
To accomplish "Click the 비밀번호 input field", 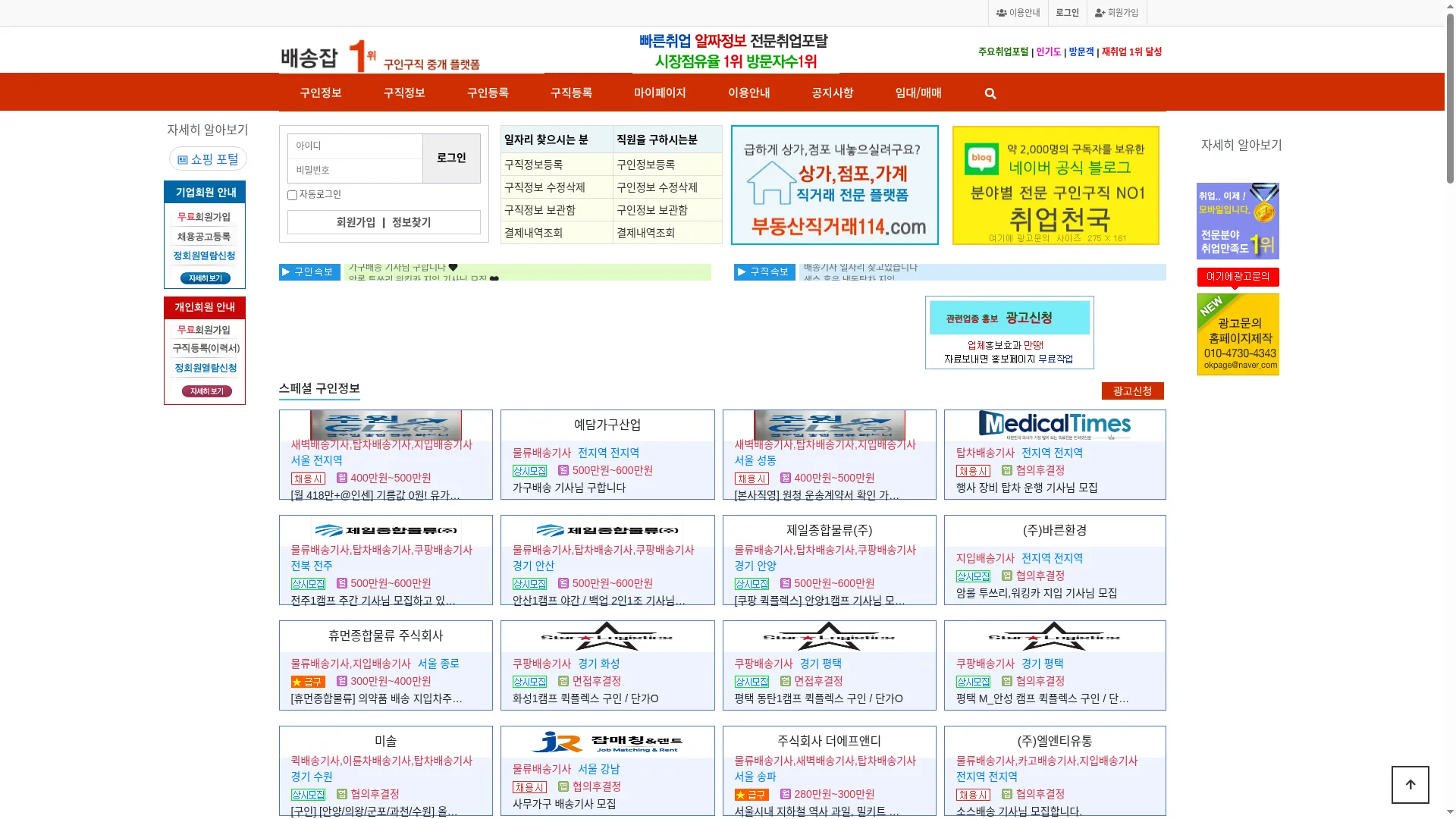I will pyautogui.click(x=355, y=170).
